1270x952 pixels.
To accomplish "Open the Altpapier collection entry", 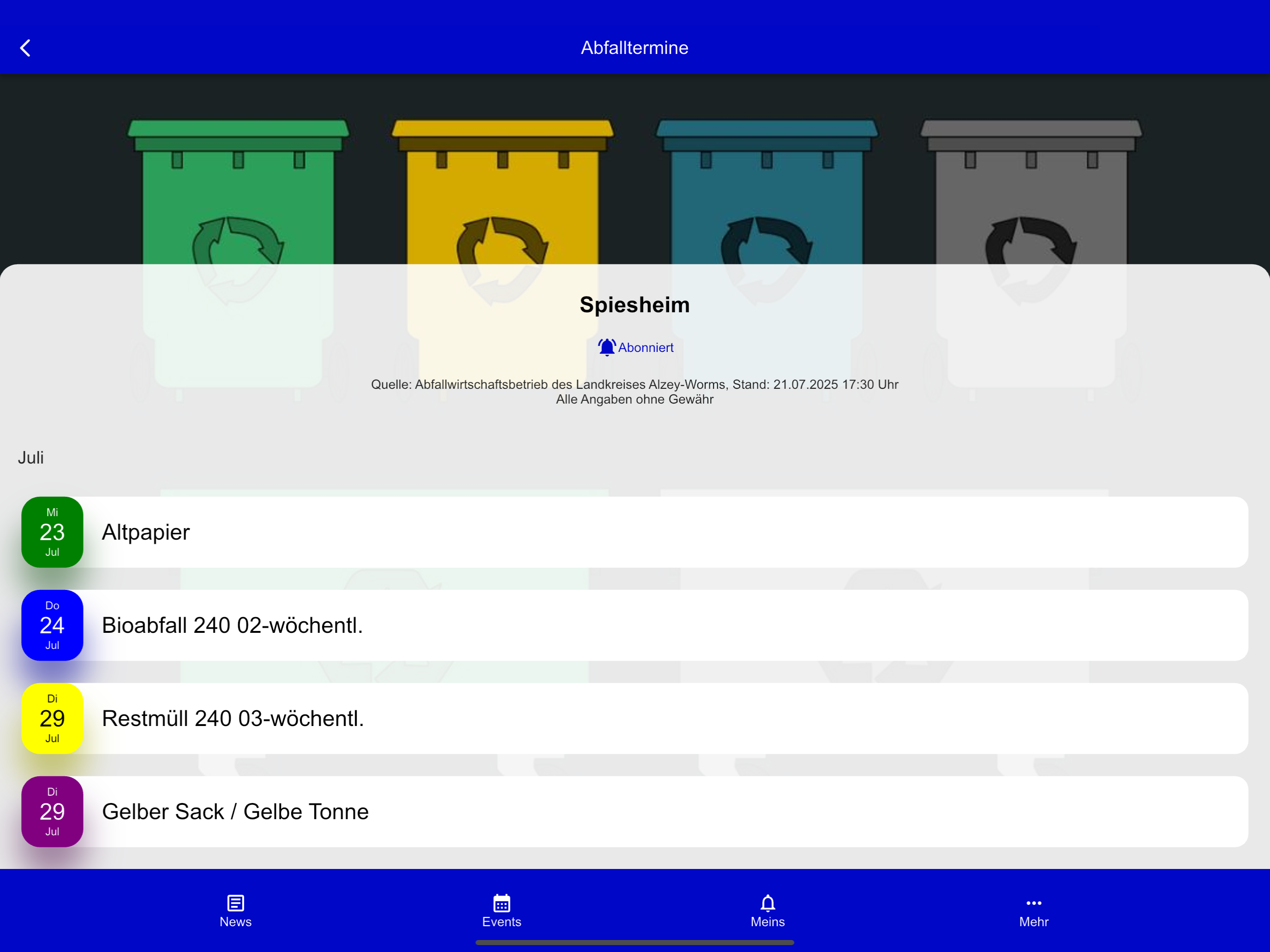I will [x=635, y=532].
